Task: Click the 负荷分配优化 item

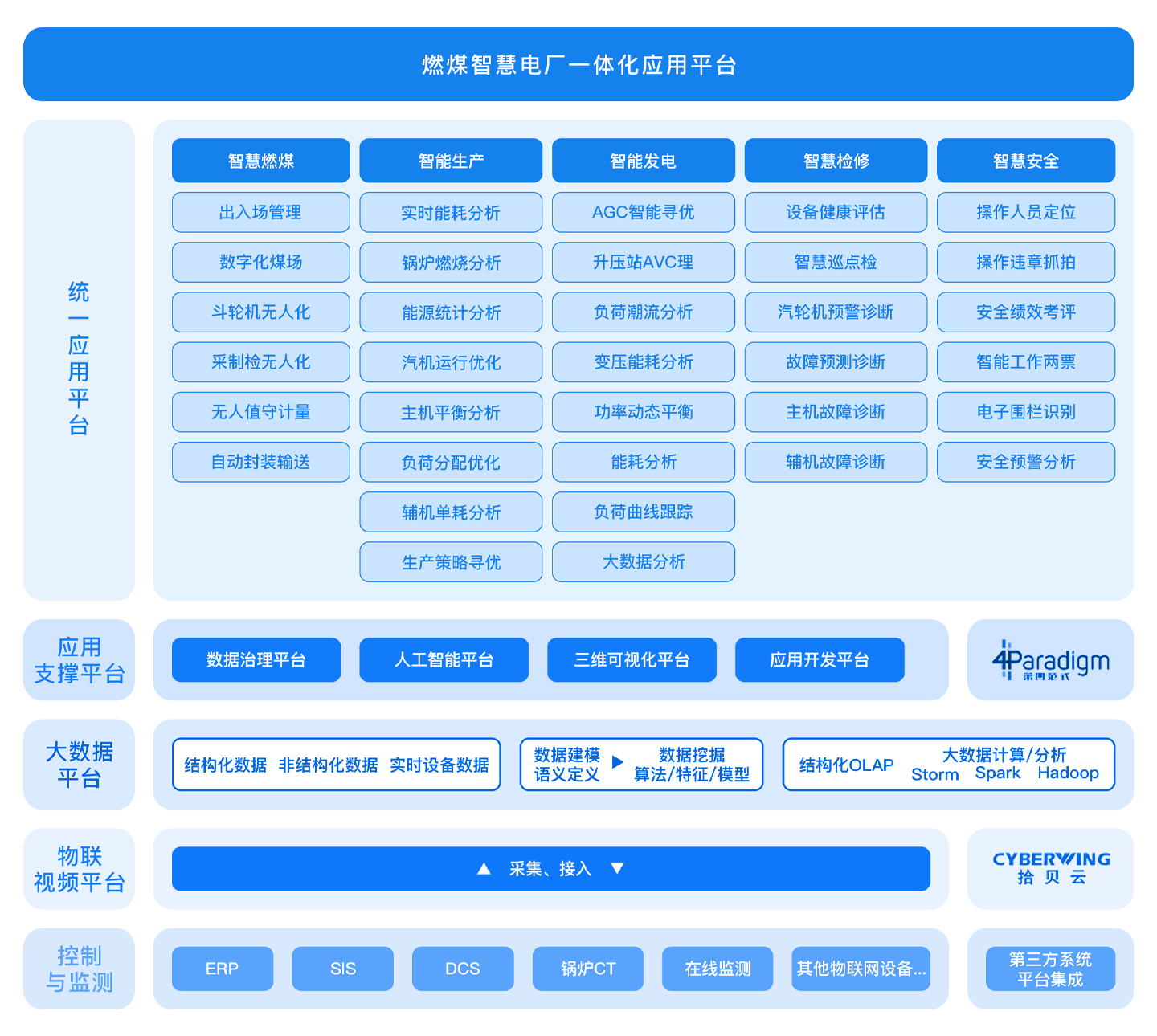Action: pos(451,462)
